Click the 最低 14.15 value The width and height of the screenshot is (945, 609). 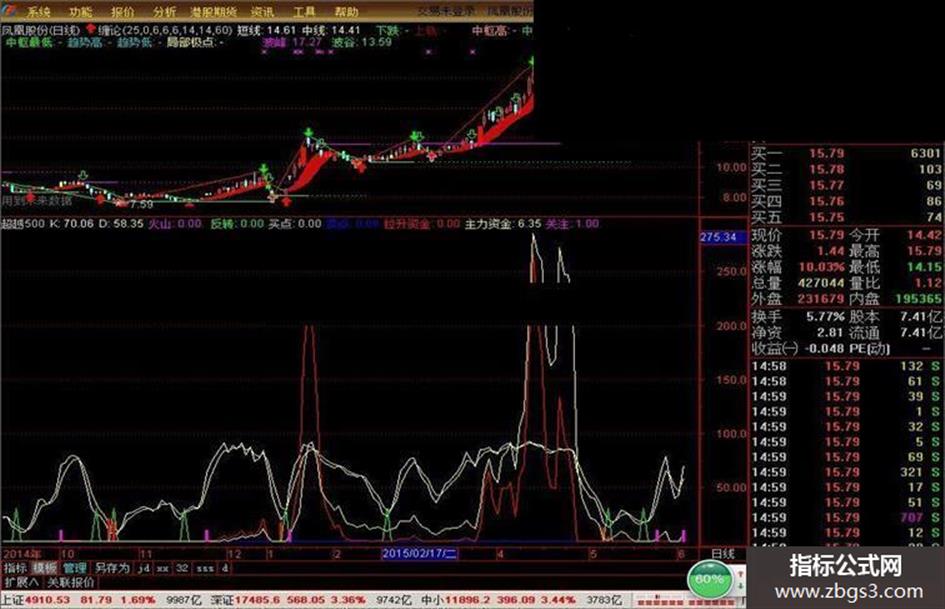[x=923, y=267]
